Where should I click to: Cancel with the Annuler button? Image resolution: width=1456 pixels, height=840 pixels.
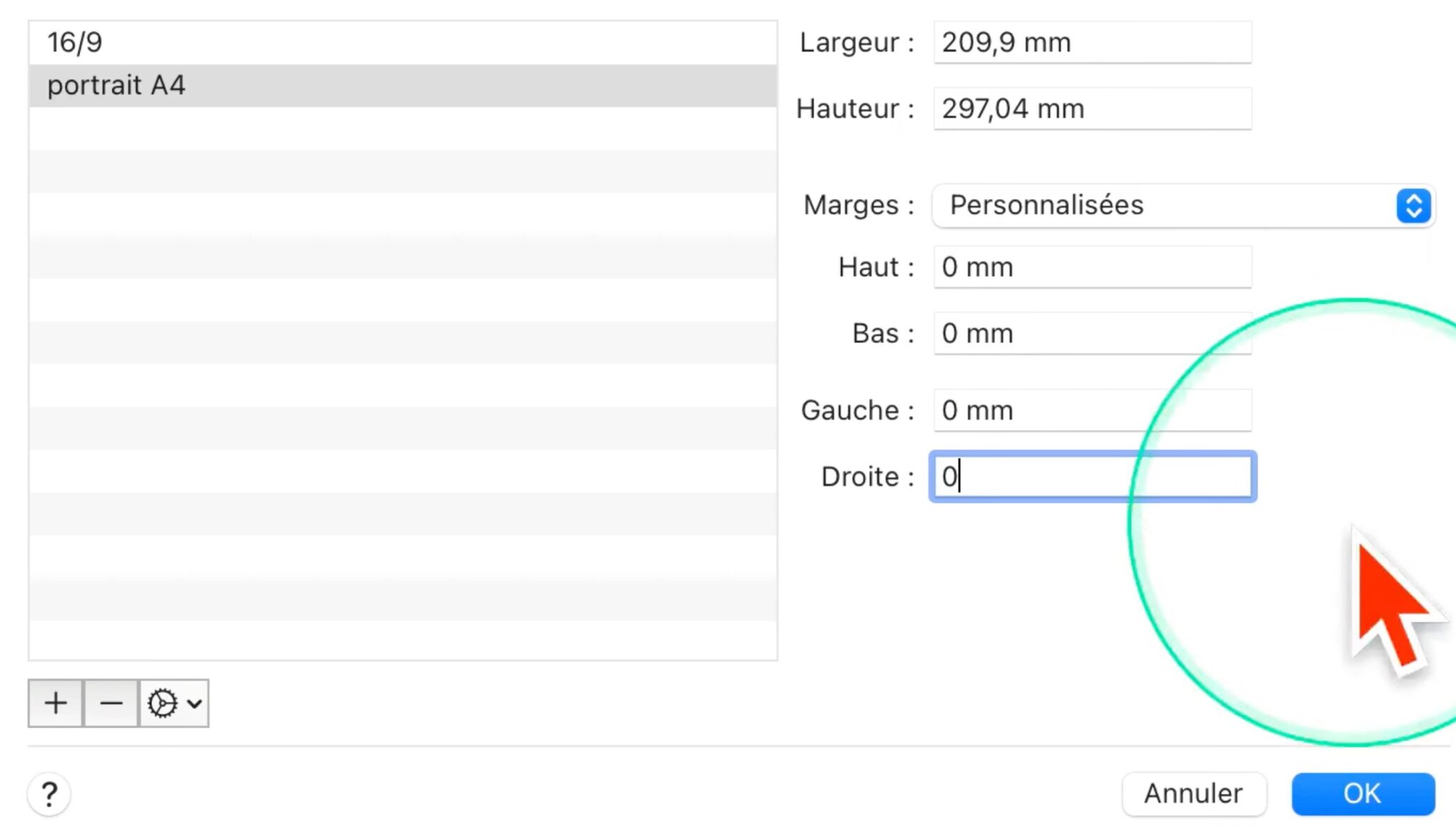(x=1194, y=794)
